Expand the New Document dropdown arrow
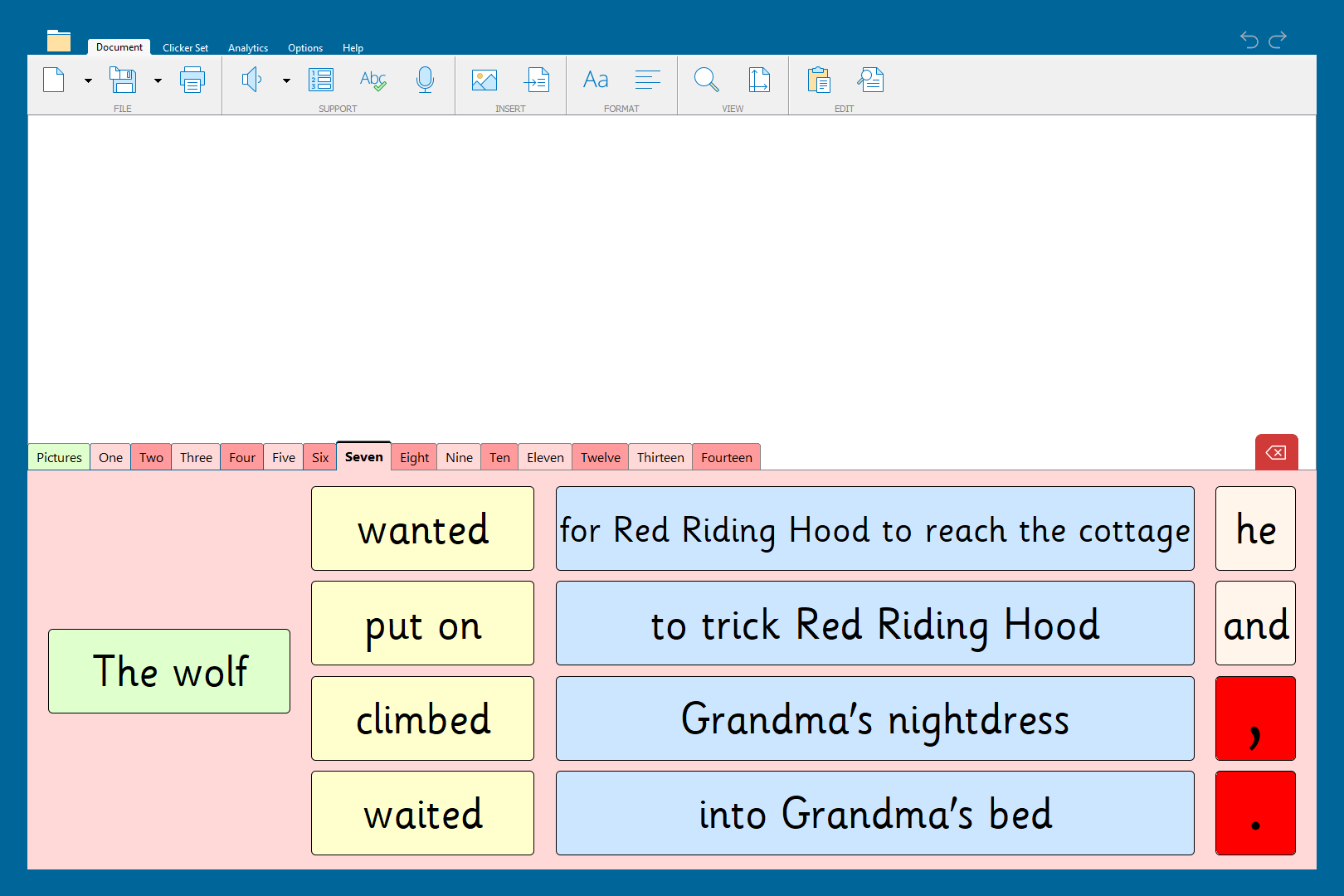This screenshot has width=1344, height=896. pyautogui.click(x=88, y=81)
